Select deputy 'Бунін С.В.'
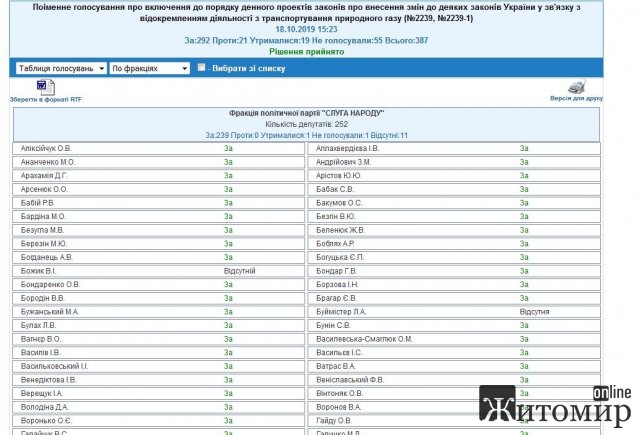 (x=333, y=325)
